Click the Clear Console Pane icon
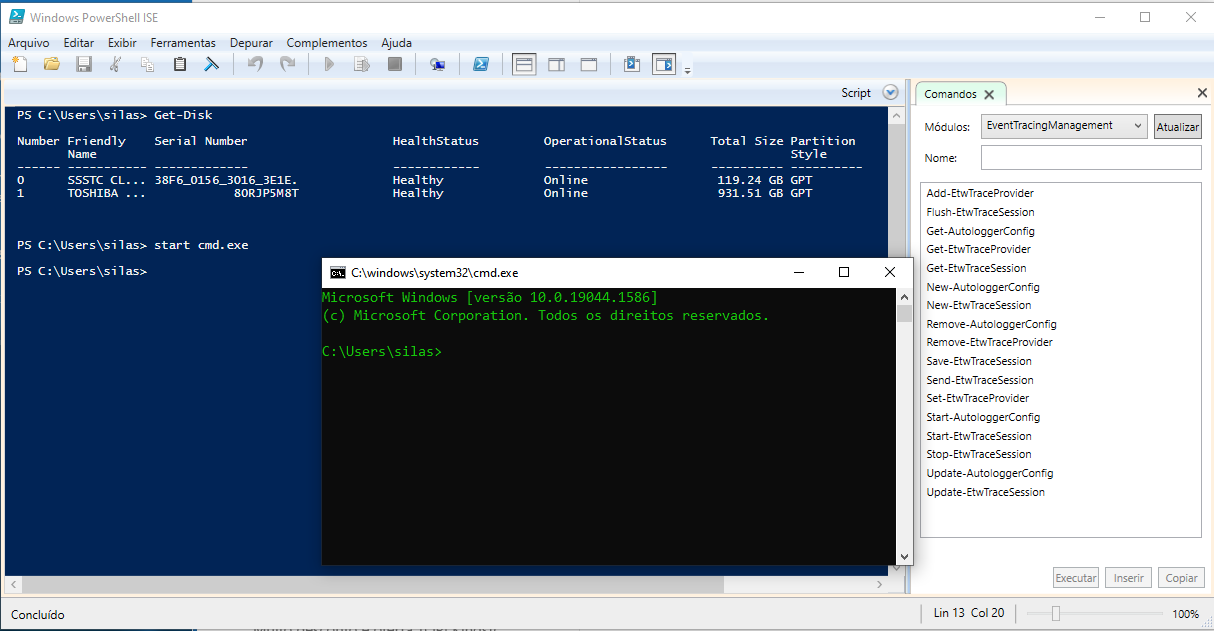1214x631 pixels. pyautogui.click(x=211, y=63)
